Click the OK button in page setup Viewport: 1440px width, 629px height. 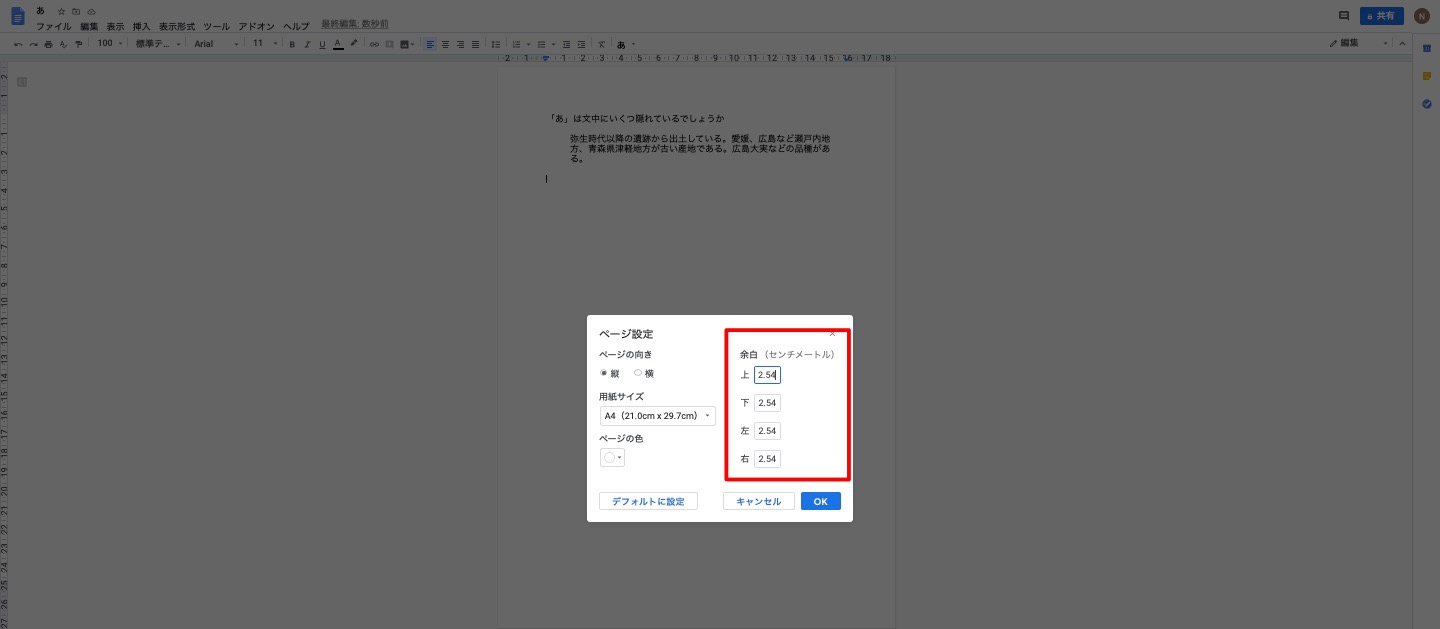click(820, 501)
